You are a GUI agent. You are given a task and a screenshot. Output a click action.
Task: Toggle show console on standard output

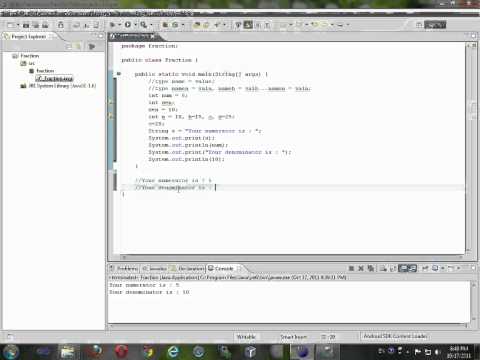click(404, 268)
